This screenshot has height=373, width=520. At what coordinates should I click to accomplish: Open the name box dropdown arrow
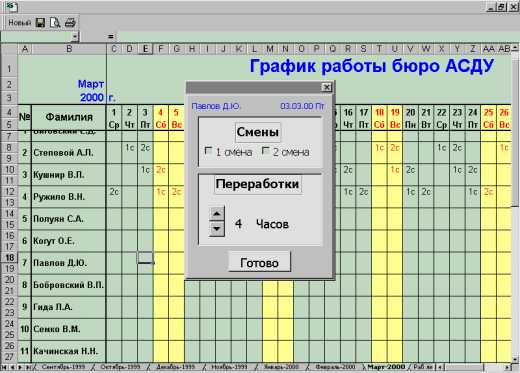pos(75,36)
